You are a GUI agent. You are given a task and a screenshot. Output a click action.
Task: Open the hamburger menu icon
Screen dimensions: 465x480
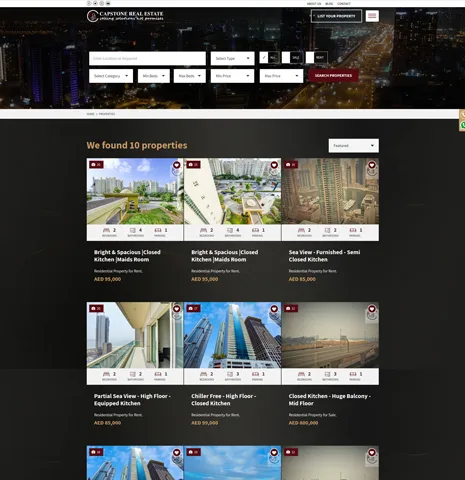click(x=372, y=16)
